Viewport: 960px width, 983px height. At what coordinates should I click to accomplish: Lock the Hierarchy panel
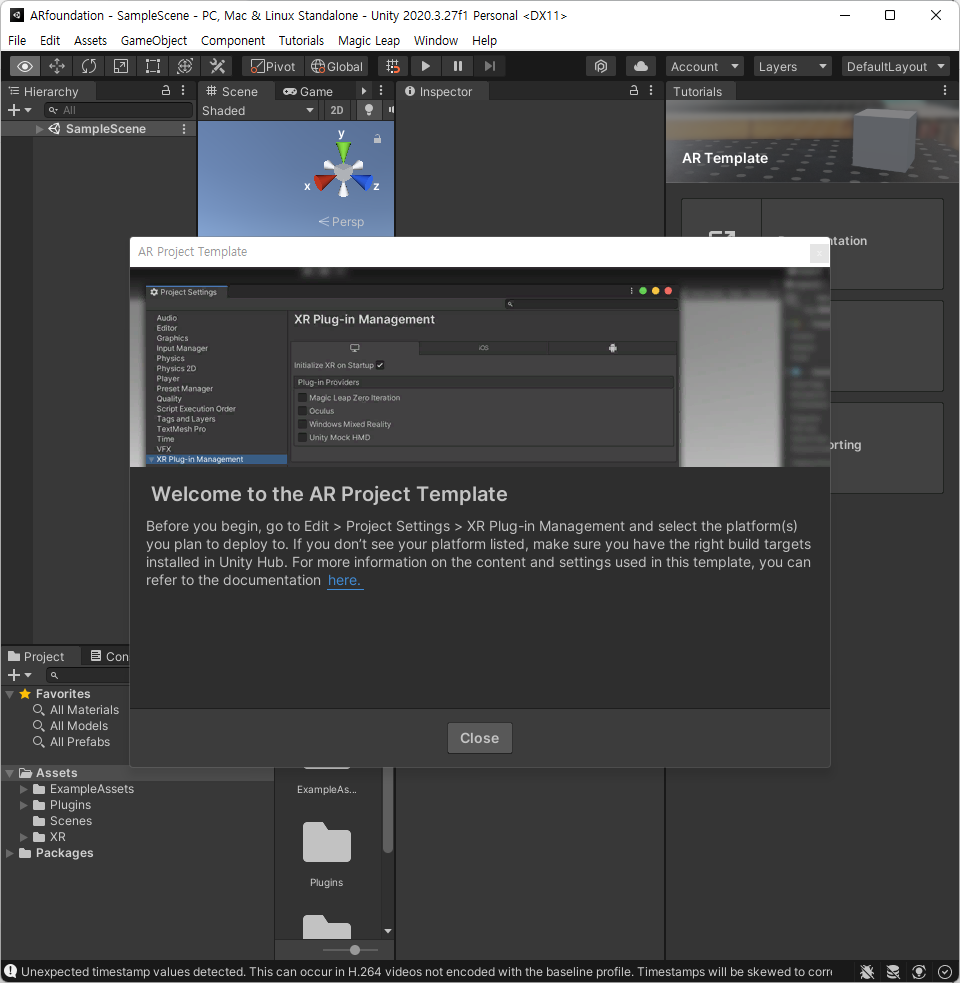(166, 90)
